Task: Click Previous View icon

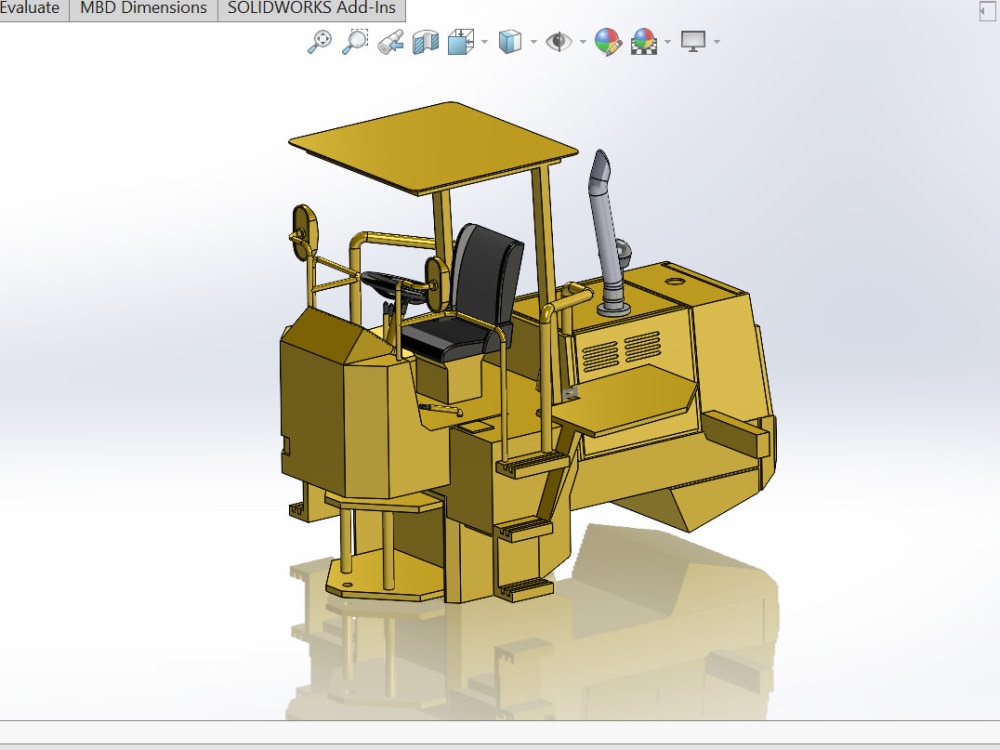Action: tap(390, 42)
